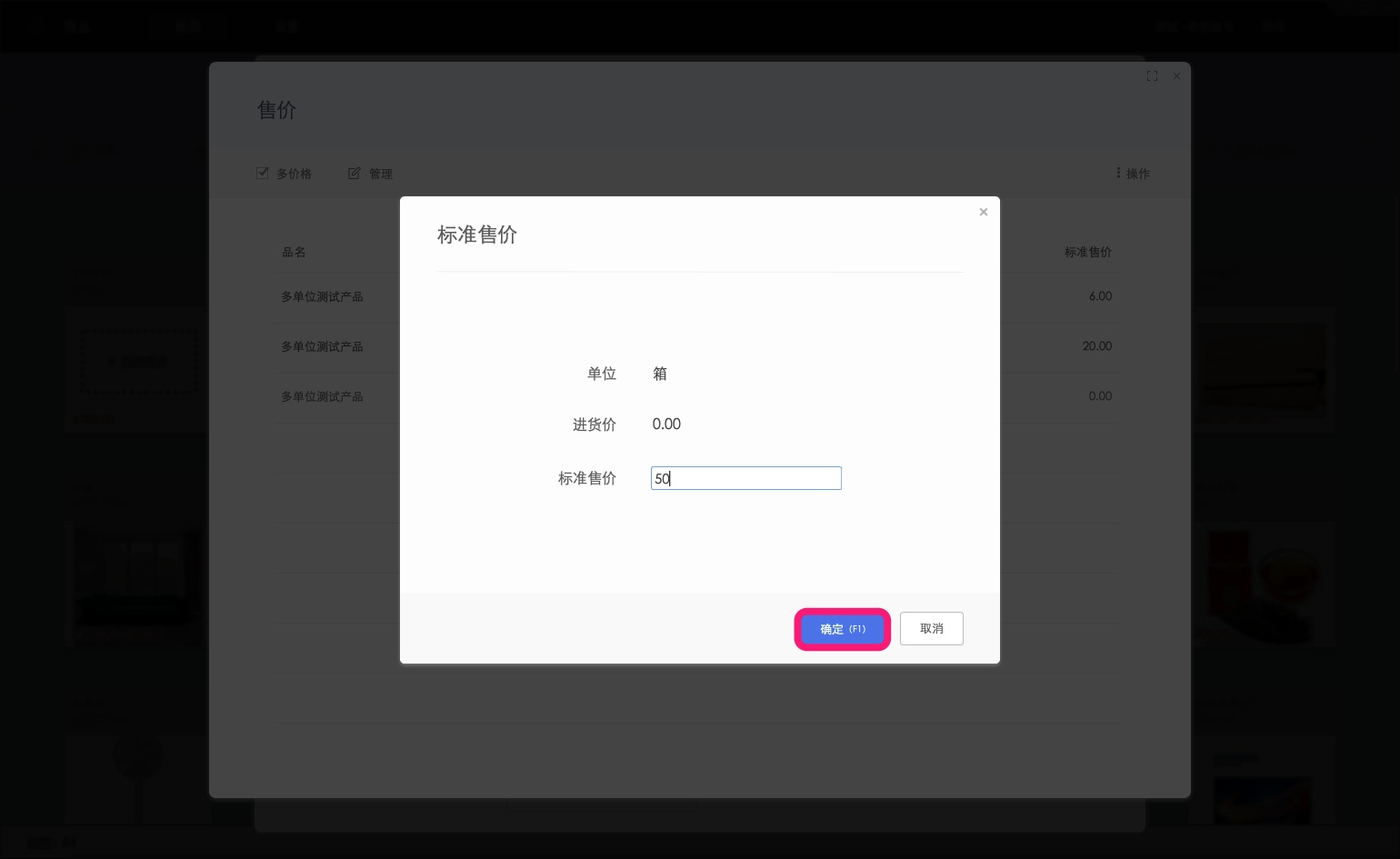Image resolution: width=1400 pixels, height=859 pixels.
Task: Click the 售价 window heading
Action: point(276,110)
